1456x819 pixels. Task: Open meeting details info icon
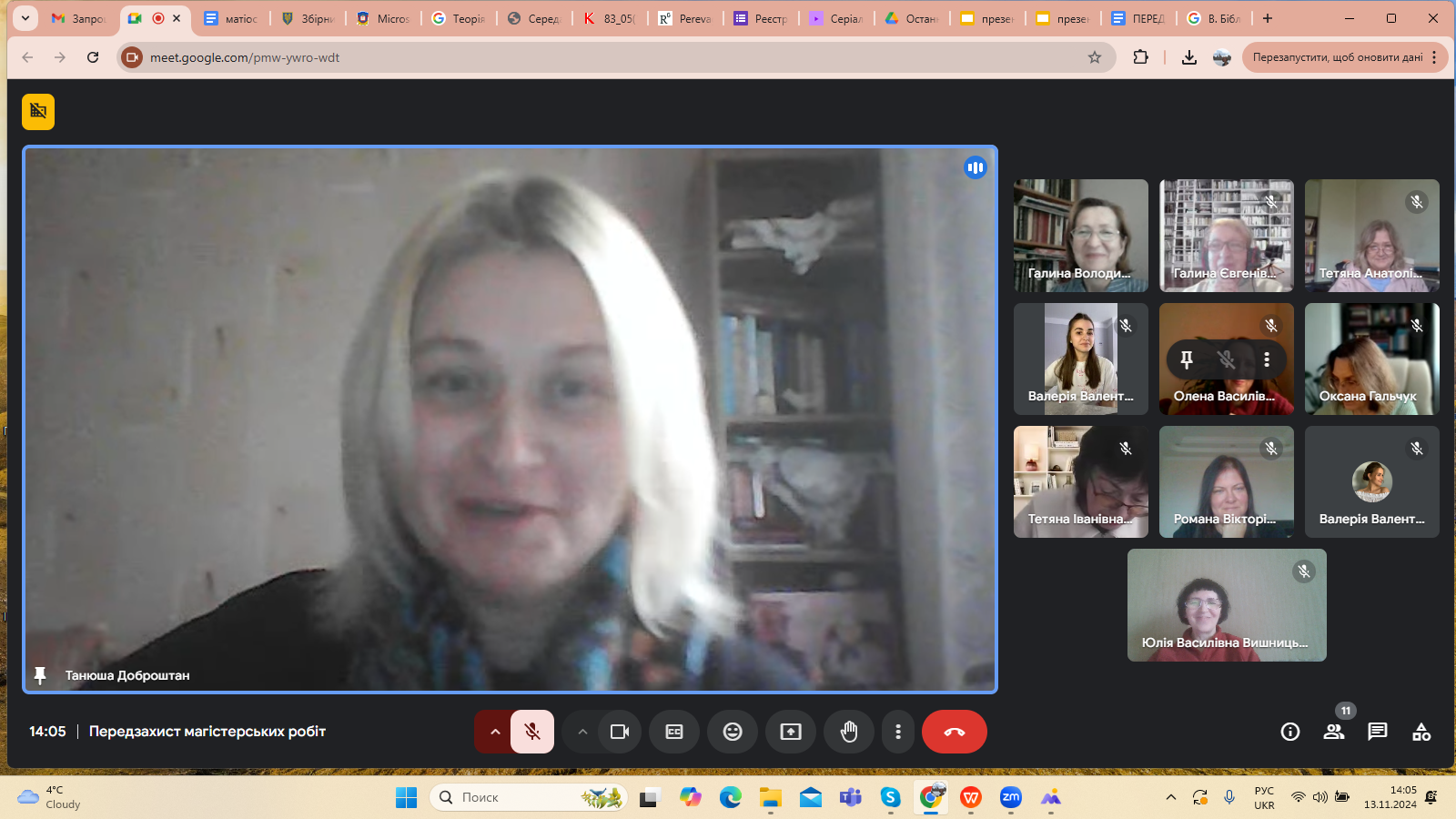[1289, 732]
